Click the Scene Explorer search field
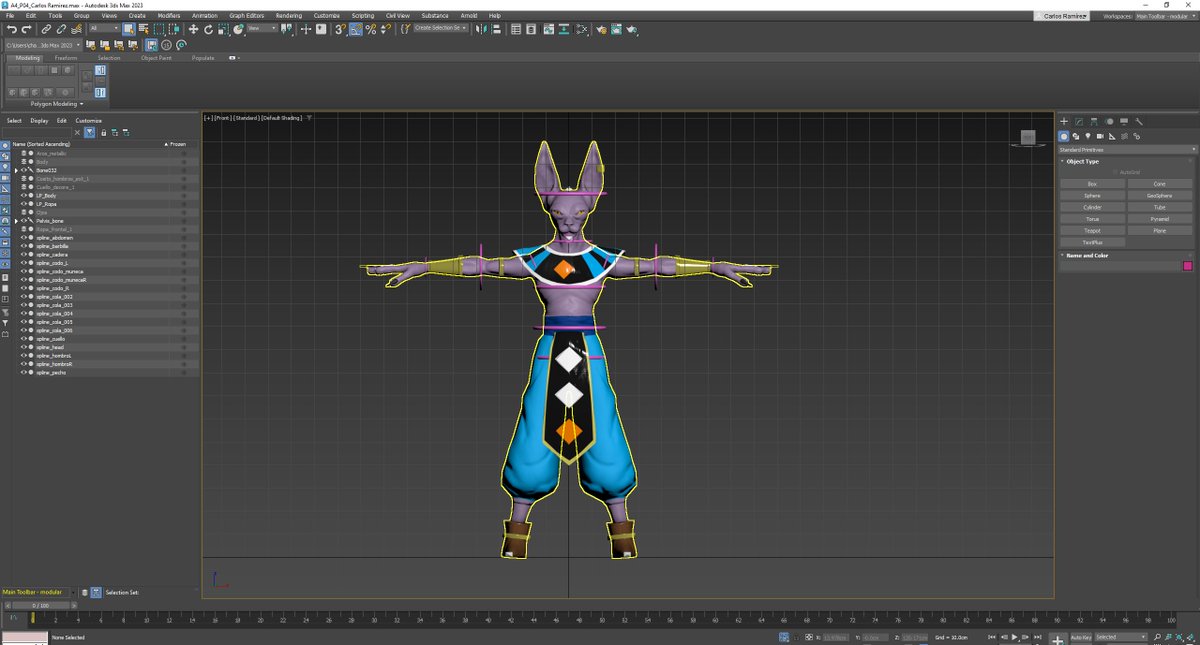1200x645 pixels. pos(37,132)
